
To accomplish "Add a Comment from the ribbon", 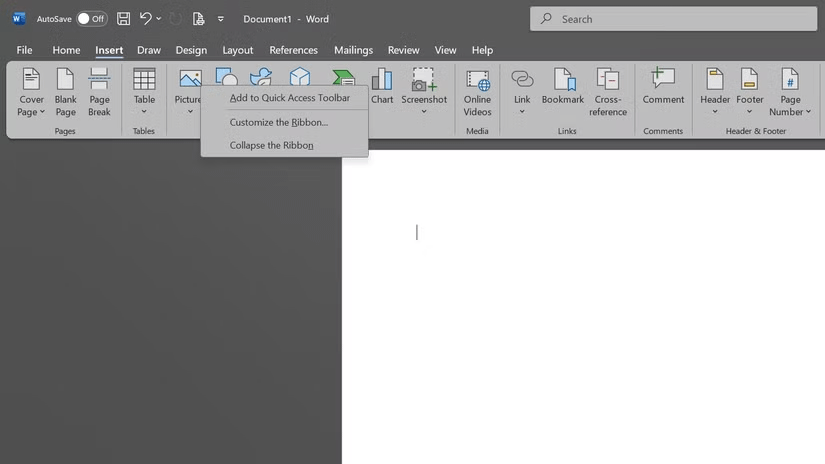I will click(663, 88).
